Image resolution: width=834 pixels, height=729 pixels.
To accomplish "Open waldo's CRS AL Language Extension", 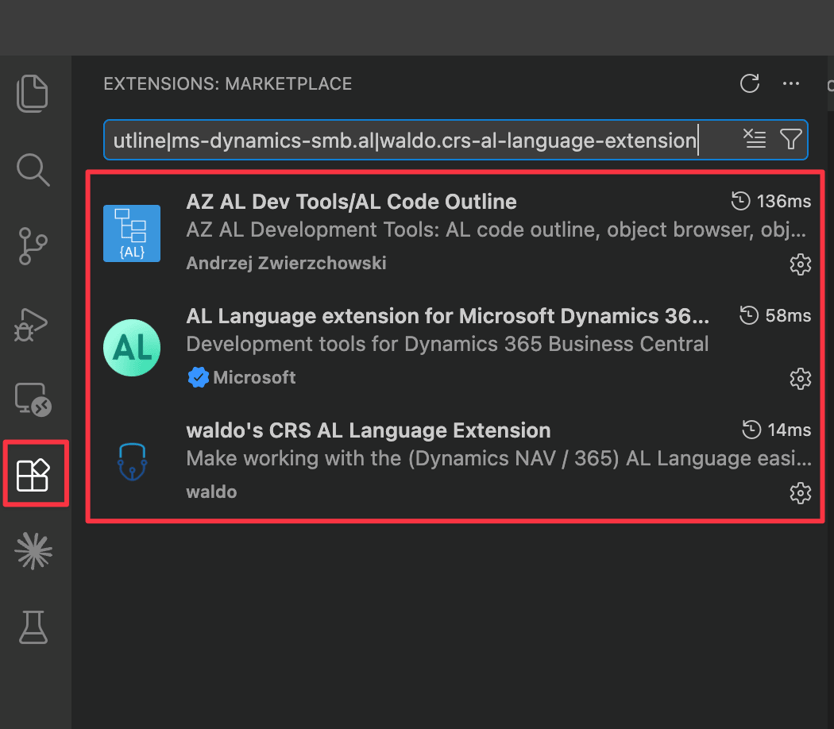I will click(368, 431).
